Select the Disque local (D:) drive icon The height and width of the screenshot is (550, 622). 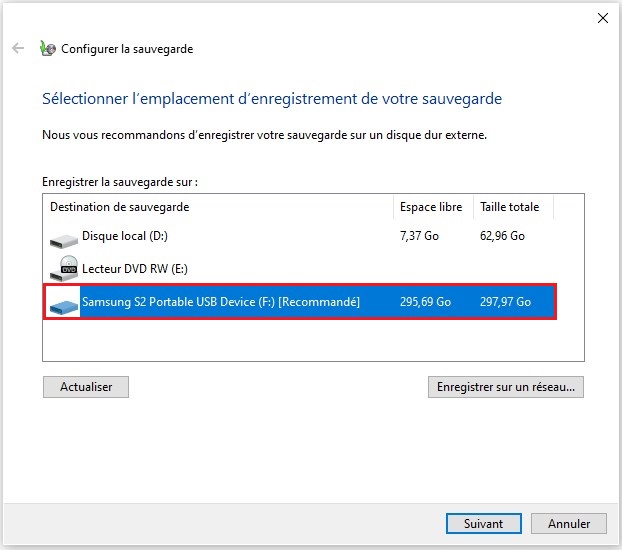pos(63,240)
